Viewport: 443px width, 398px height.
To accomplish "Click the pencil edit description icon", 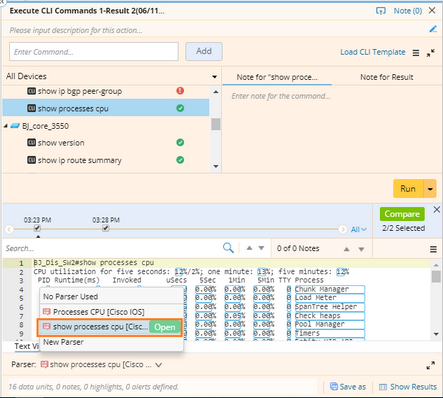I will click(433, 29).
